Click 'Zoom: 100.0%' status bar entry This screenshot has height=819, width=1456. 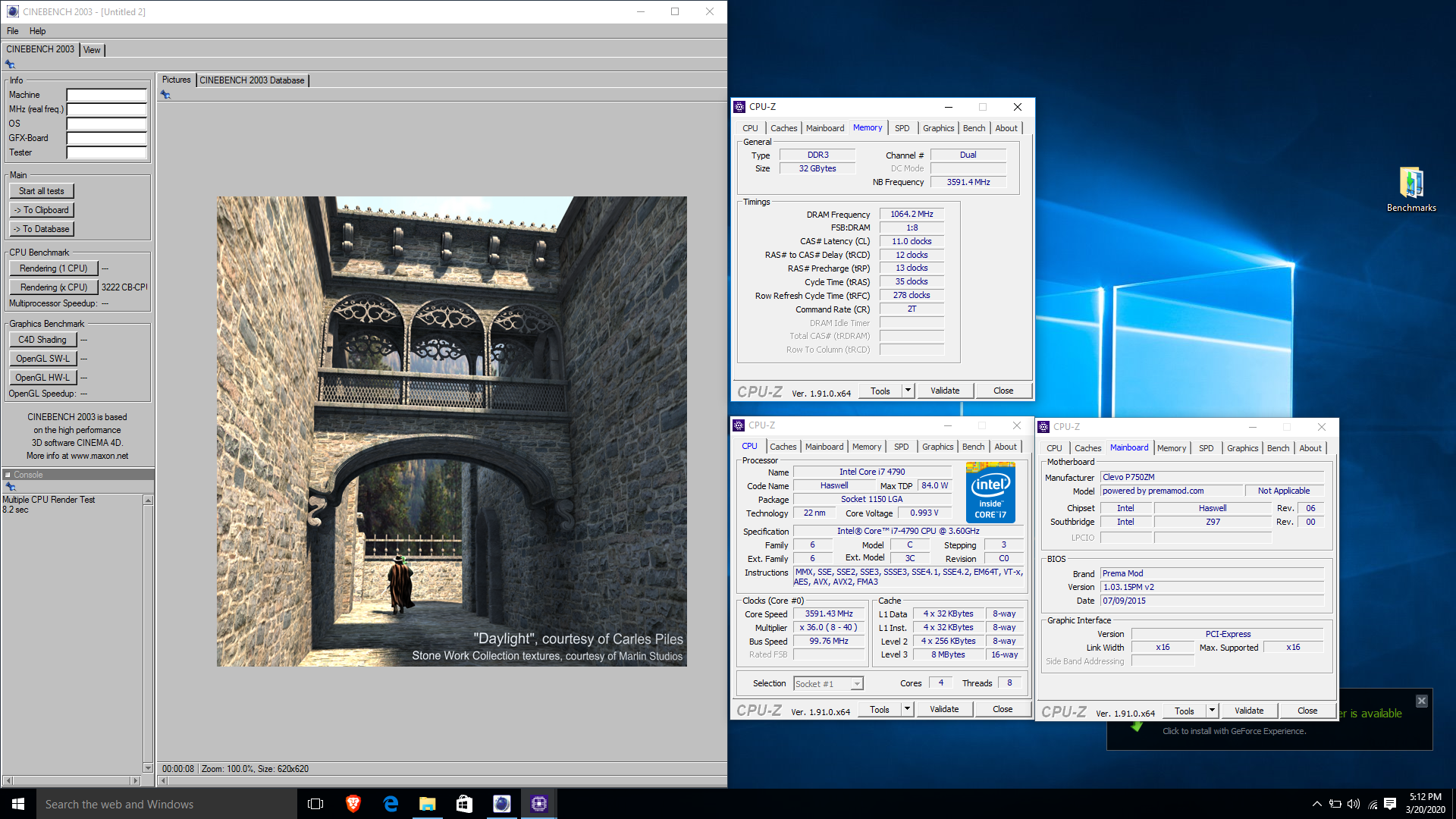point(226,769)
